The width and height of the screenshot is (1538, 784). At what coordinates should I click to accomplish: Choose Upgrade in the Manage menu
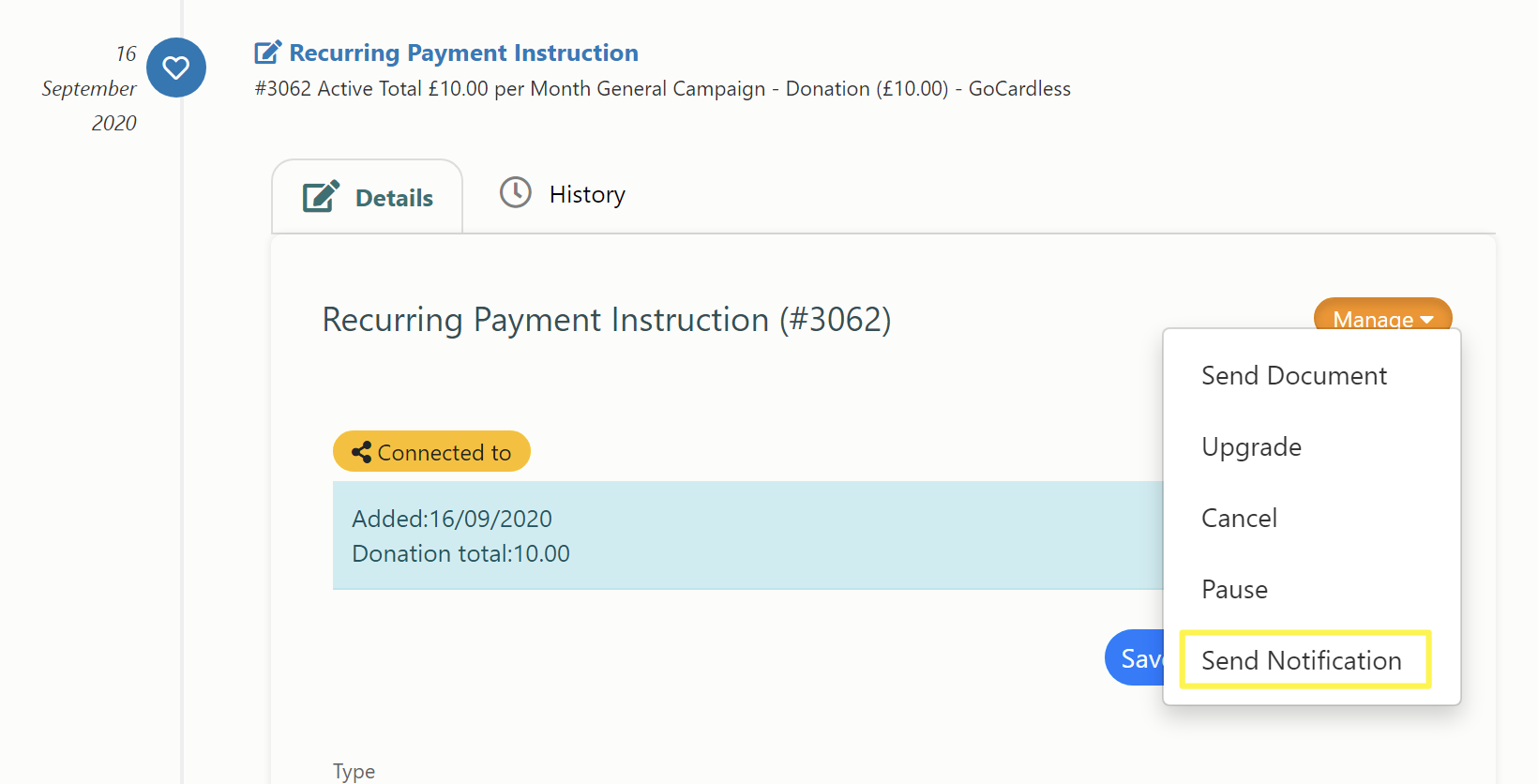(1251, 446)
